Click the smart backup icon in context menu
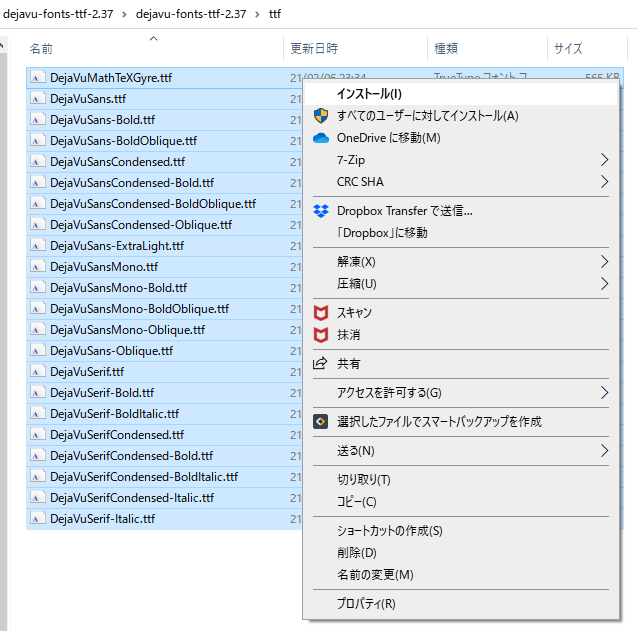The width and height of the screenshot is (638, 631). coord(321,421)
